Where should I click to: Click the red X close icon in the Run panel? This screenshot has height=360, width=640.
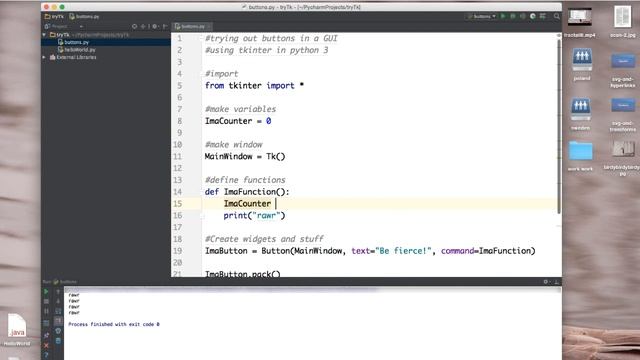click(x=46, y=345)
